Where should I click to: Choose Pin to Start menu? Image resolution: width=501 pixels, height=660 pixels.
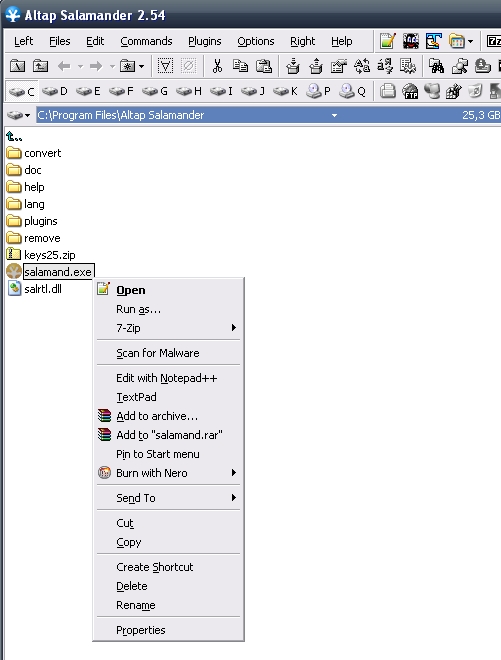pos(168,454)
